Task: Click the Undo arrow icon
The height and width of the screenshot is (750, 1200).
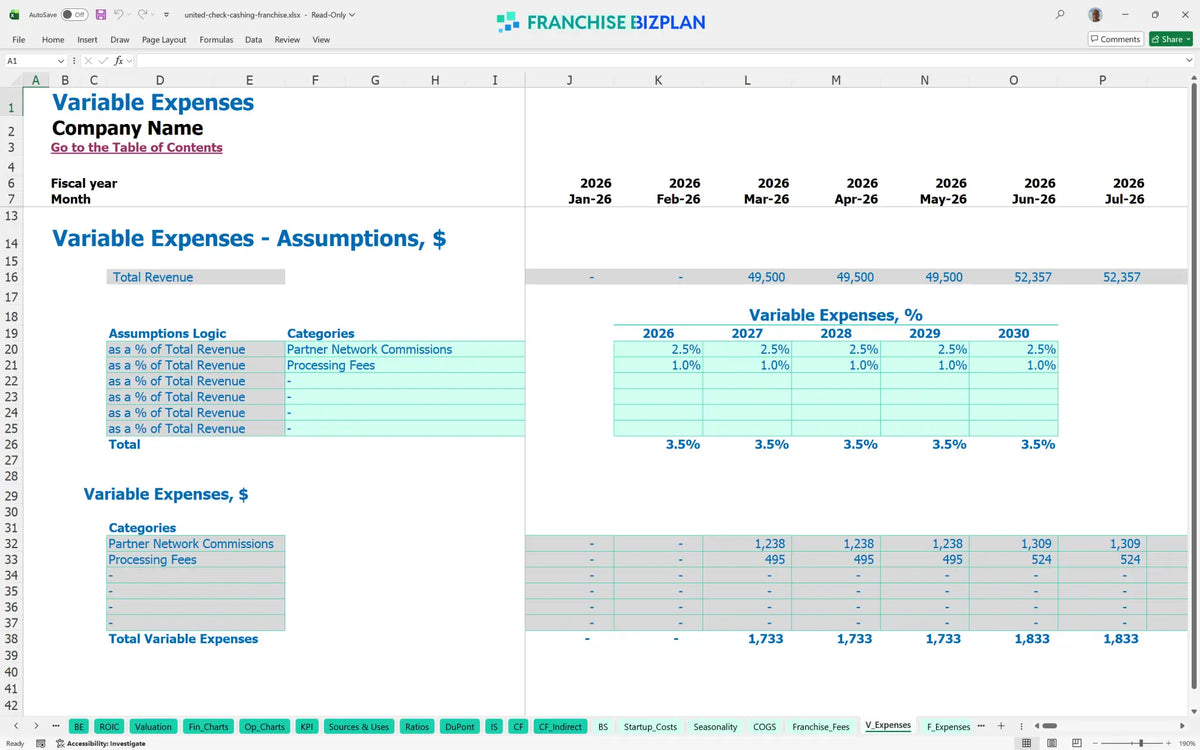Action: tap(118, 15)
